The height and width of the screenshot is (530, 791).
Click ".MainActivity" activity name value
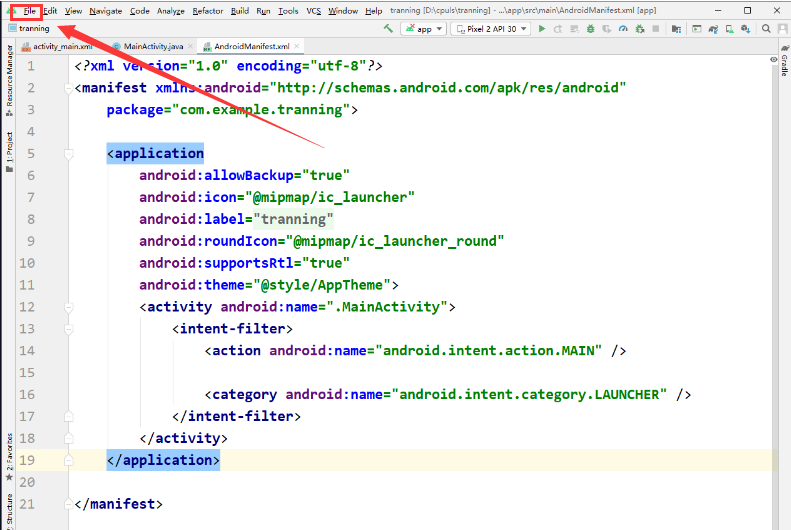387,307
